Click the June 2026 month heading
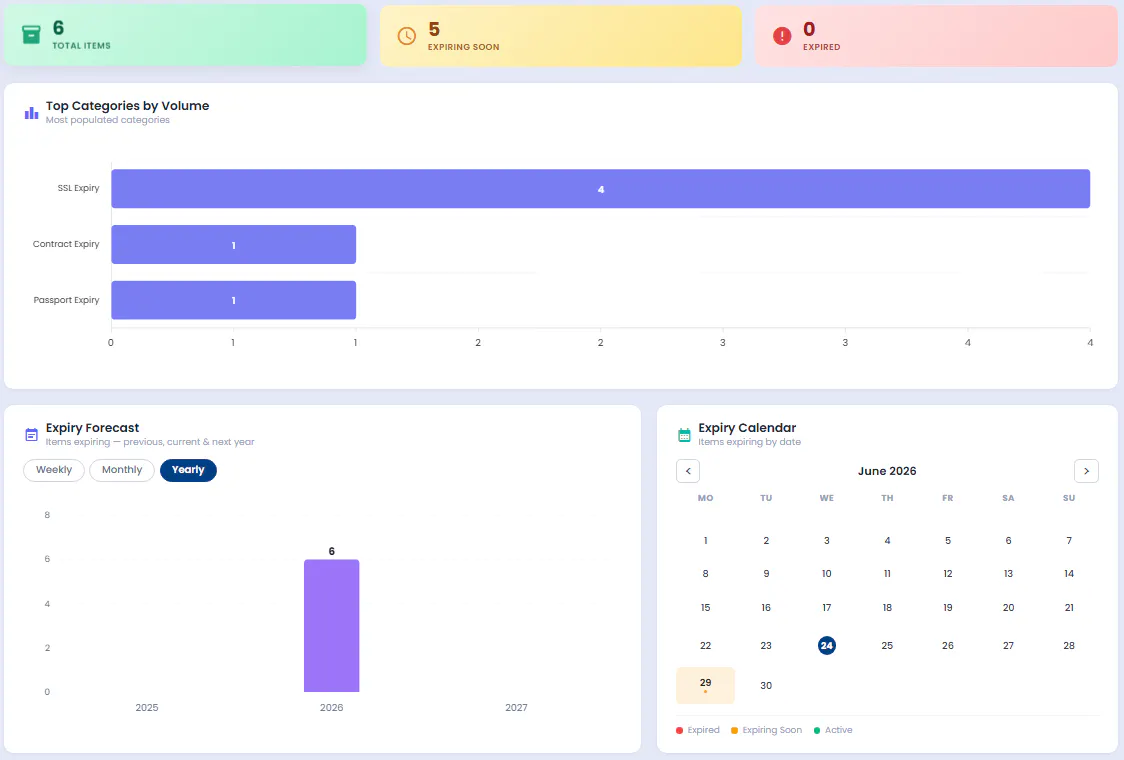The width and height of the screenshot is (1124, 760). 887,471
